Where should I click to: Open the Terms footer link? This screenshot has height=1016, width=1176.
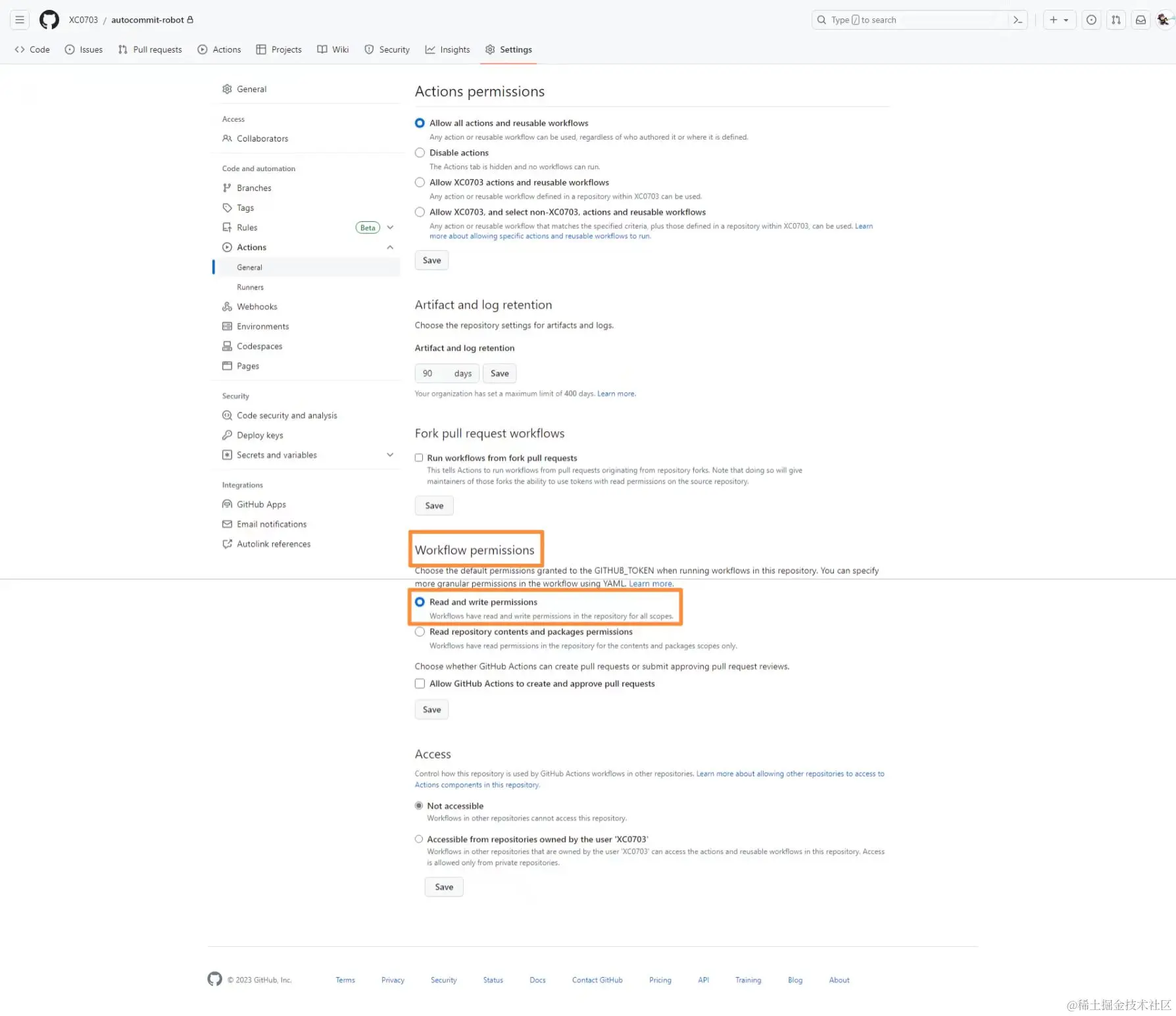(345, 980)
